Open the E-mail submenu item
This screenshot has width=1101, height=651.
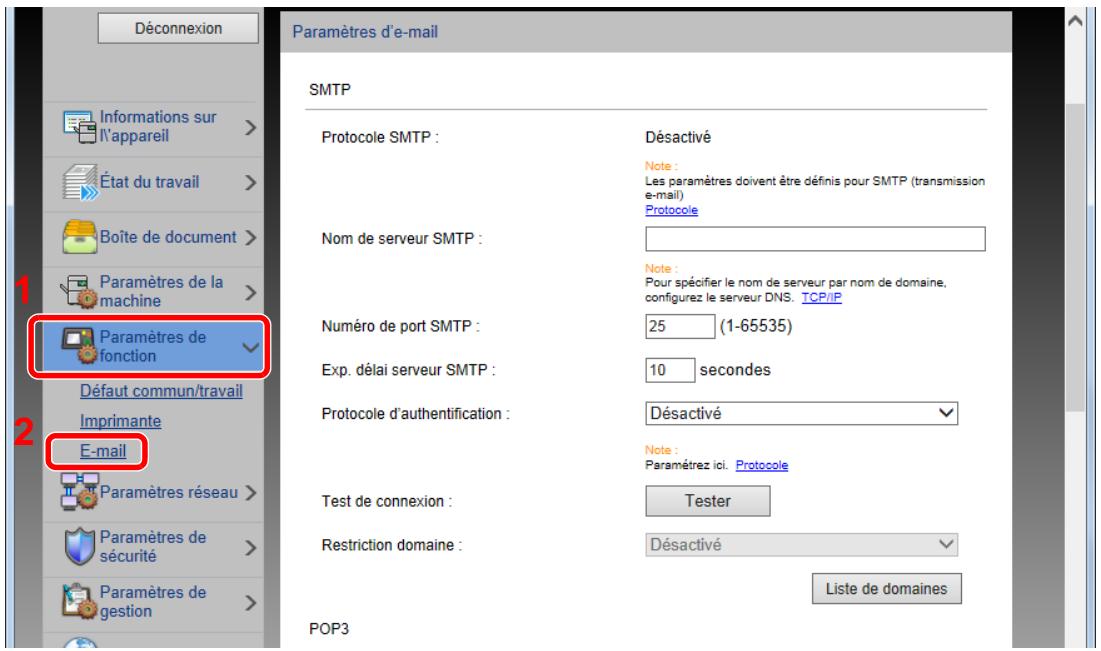click(96, 452)
